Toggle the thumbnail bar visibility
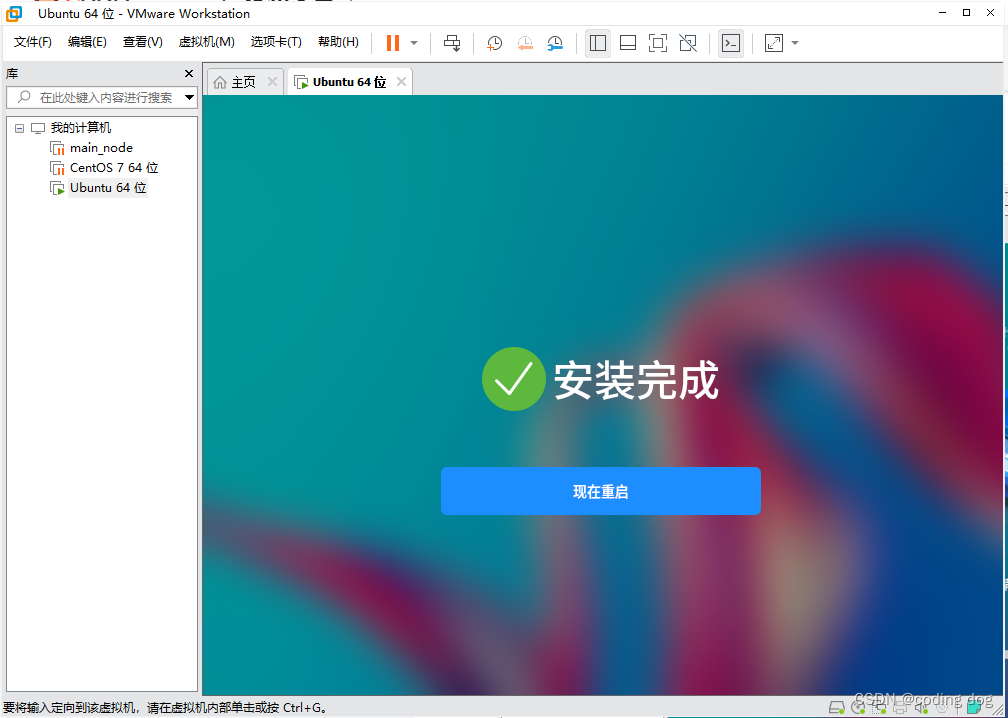The image size is (1008, 718). coord(628,42)
